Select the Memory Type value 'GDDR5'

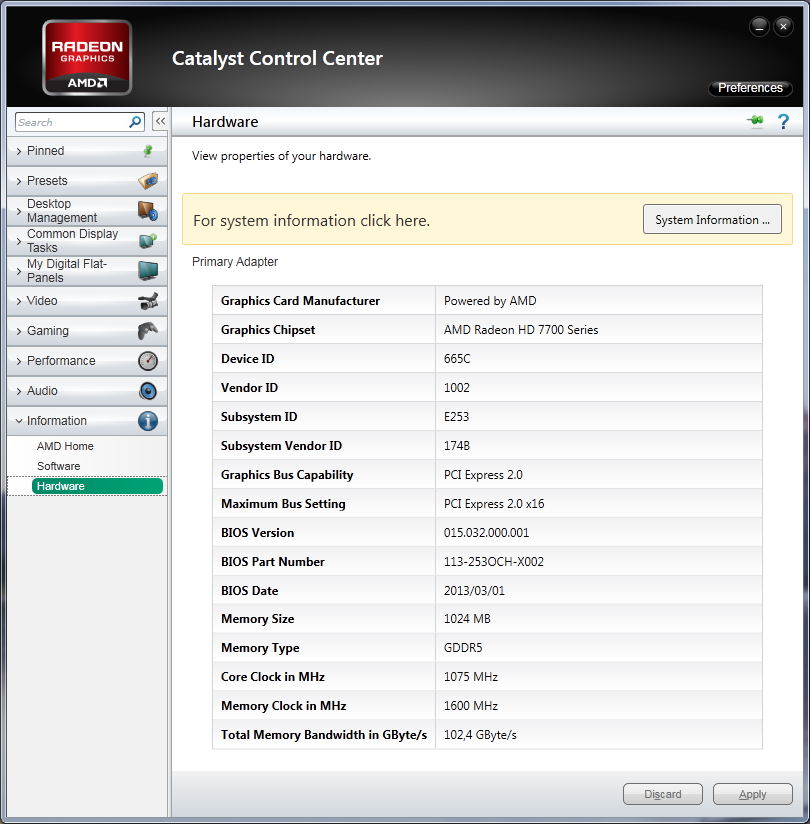click(x=463, y=648)
